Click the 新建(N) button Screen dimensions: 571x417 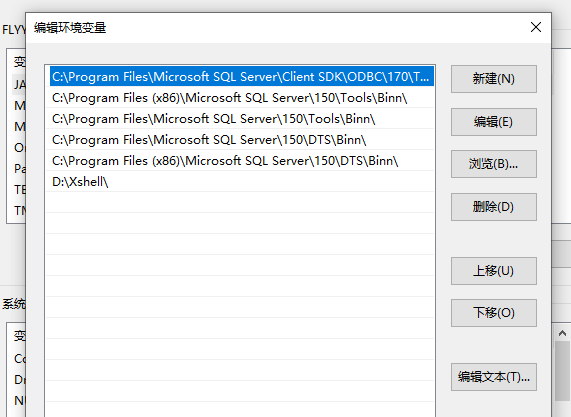point(493,79)
